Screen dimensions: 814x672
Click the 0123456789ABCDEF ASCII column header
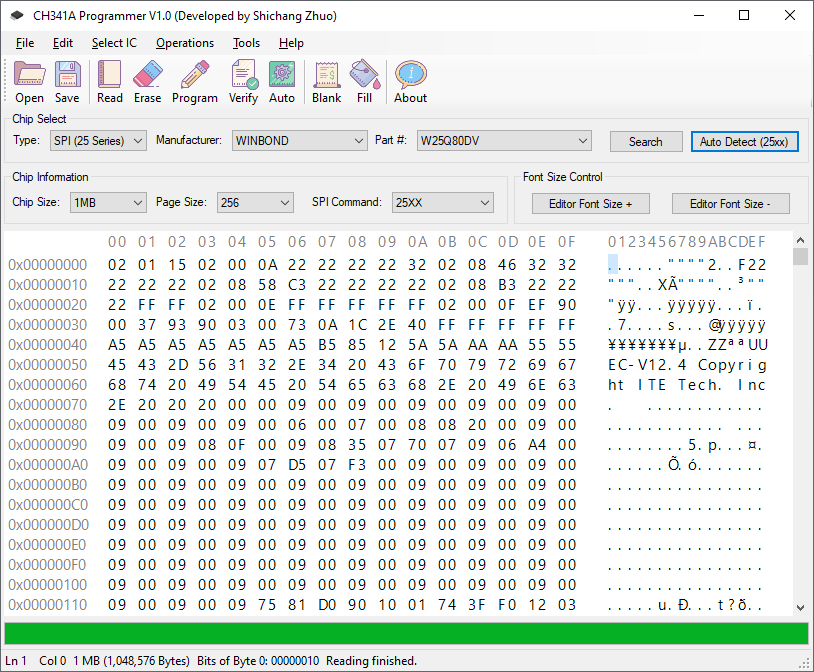point(687,242)
